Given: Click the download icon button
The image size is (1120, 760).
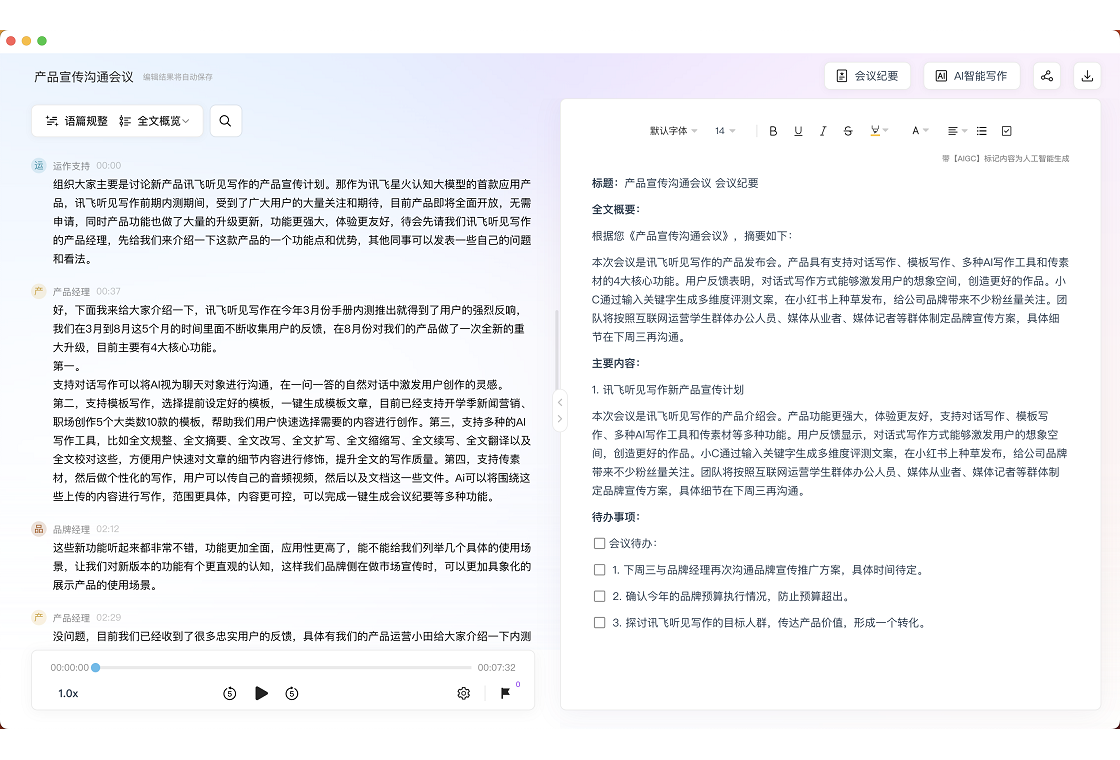Looking at the screenshot, I should (x=1087, y=76).
